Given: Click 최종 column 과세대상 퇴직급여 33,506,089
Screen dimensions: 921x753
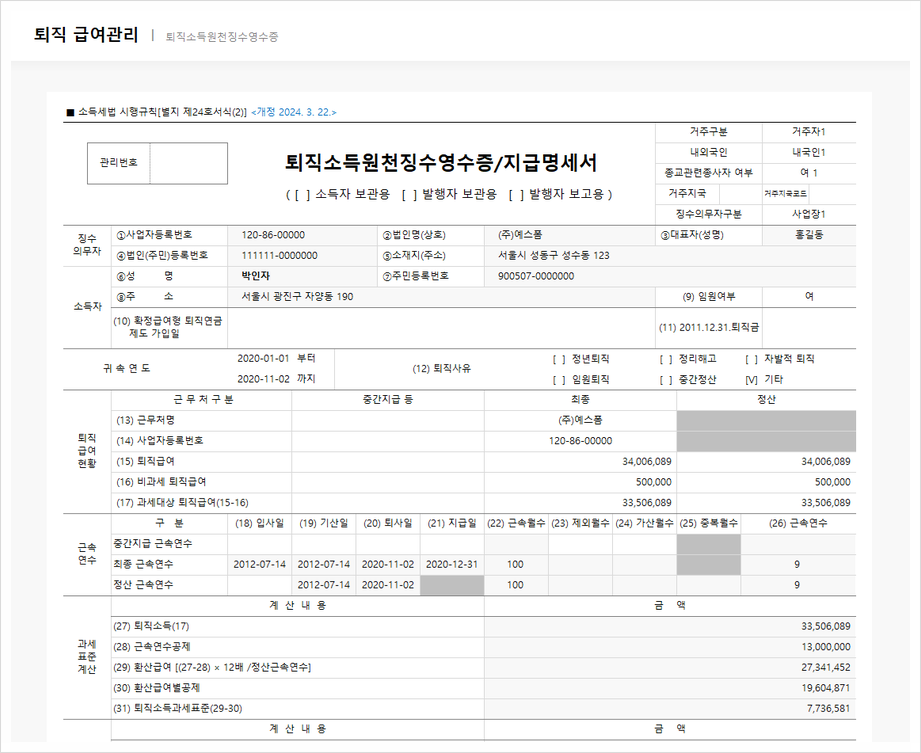Looking at the screenshot, I should (x=647, y=503).
